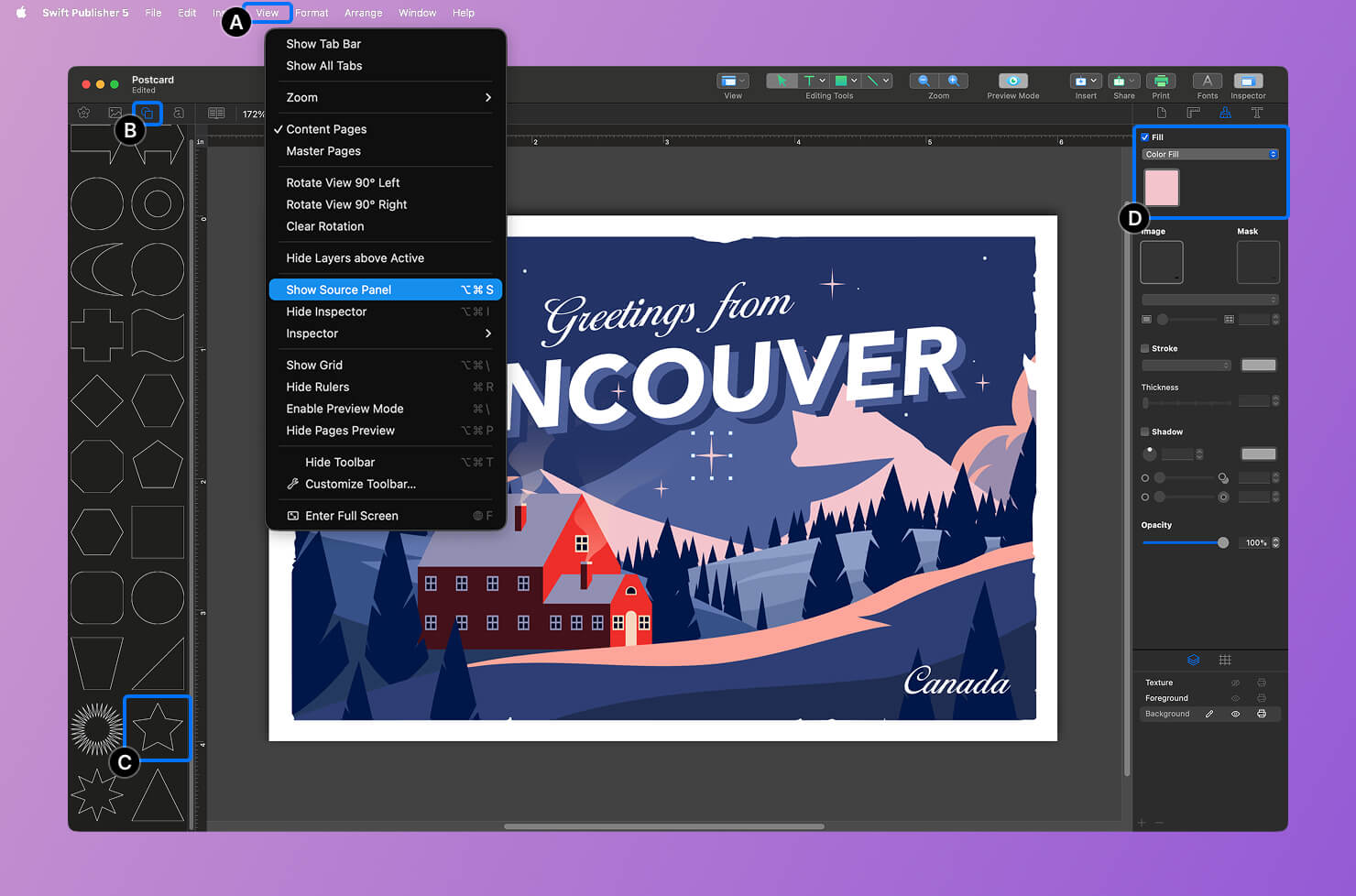Open the Color Fill dropdown
The height and width of the screenshot is (896, 1356).
[1209, 155]
